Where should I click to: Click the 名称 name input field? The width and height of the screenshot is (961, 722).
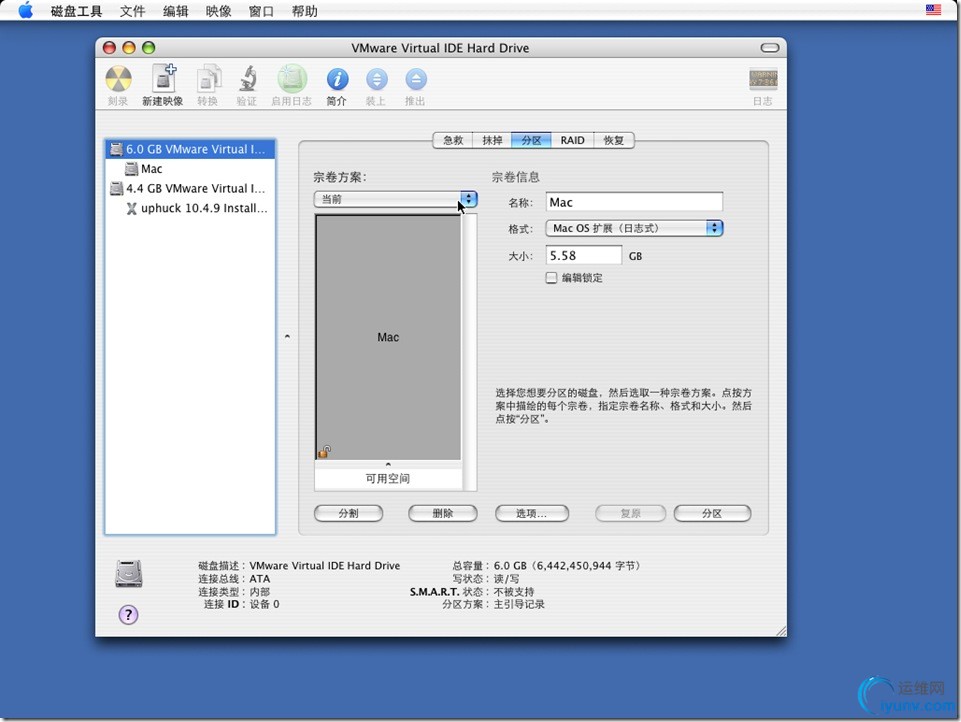click(x=634, y=202)
